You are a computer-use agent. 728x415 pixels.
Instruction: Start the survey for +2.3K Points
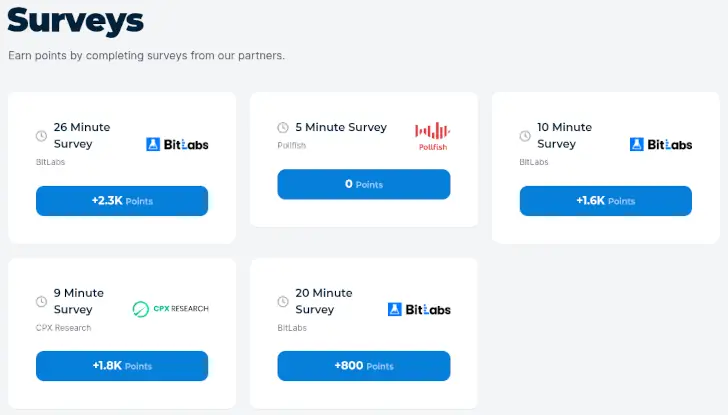tap(122, 201)
